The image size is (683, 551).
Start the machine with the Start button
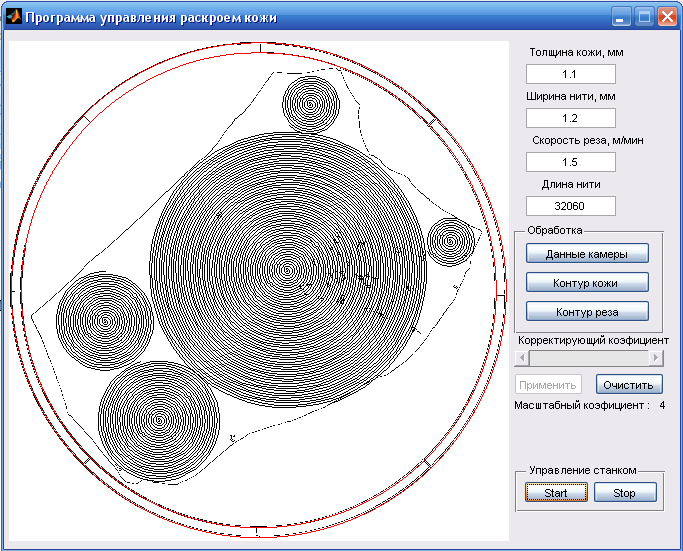[x=555, y=492]
